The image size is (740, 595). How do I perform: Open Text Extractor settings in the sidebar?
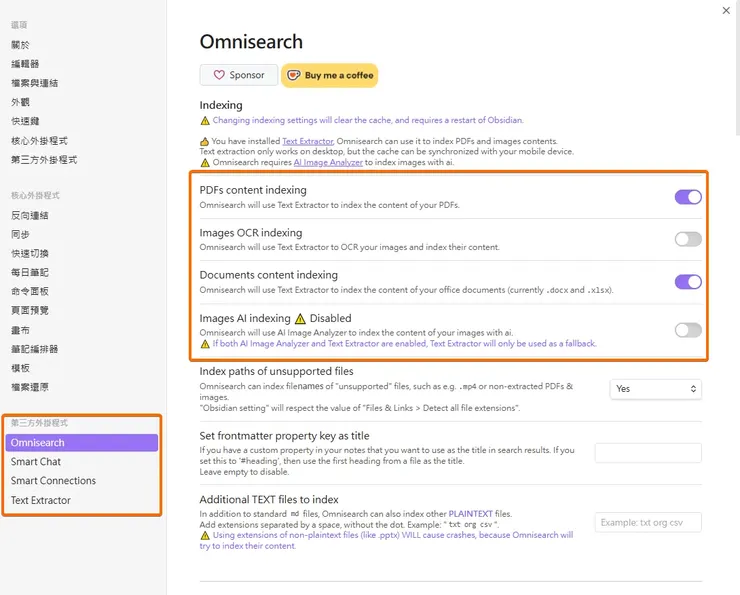41,500
